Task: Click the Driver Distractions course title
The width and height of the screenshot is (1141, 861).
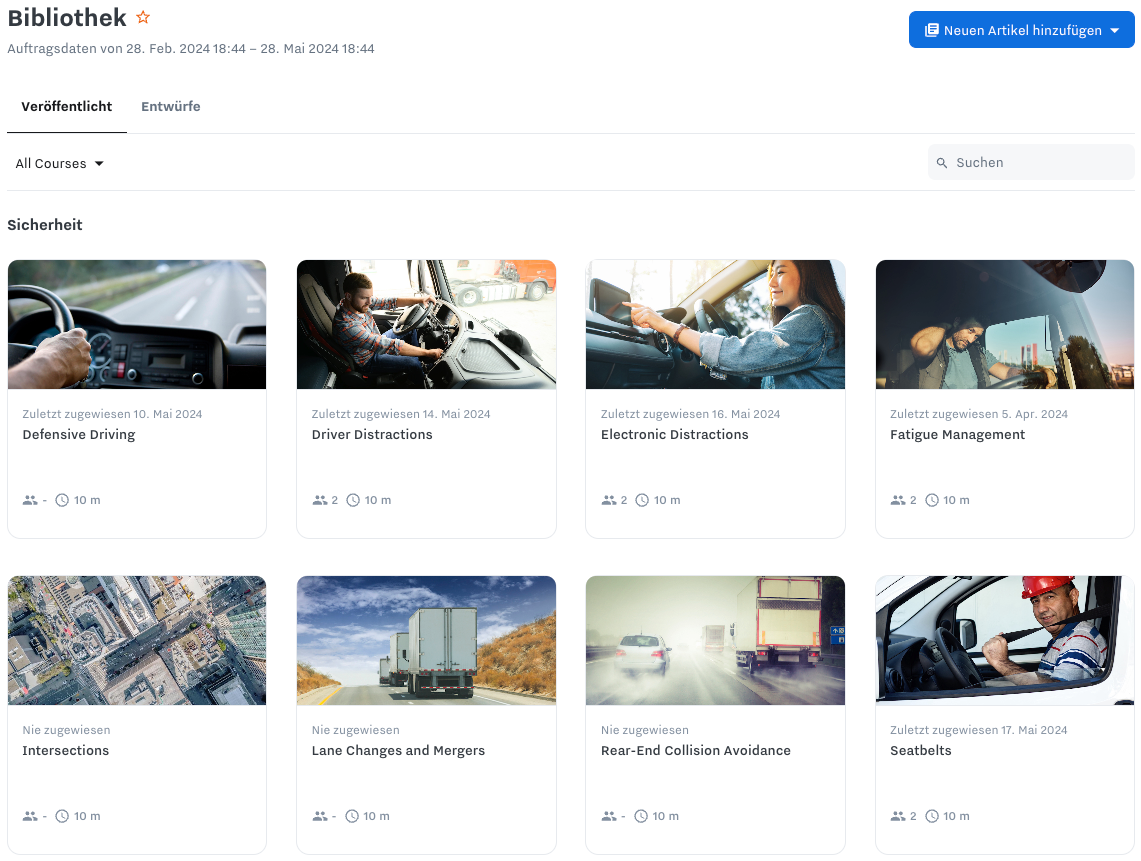Action: point(372,435)
